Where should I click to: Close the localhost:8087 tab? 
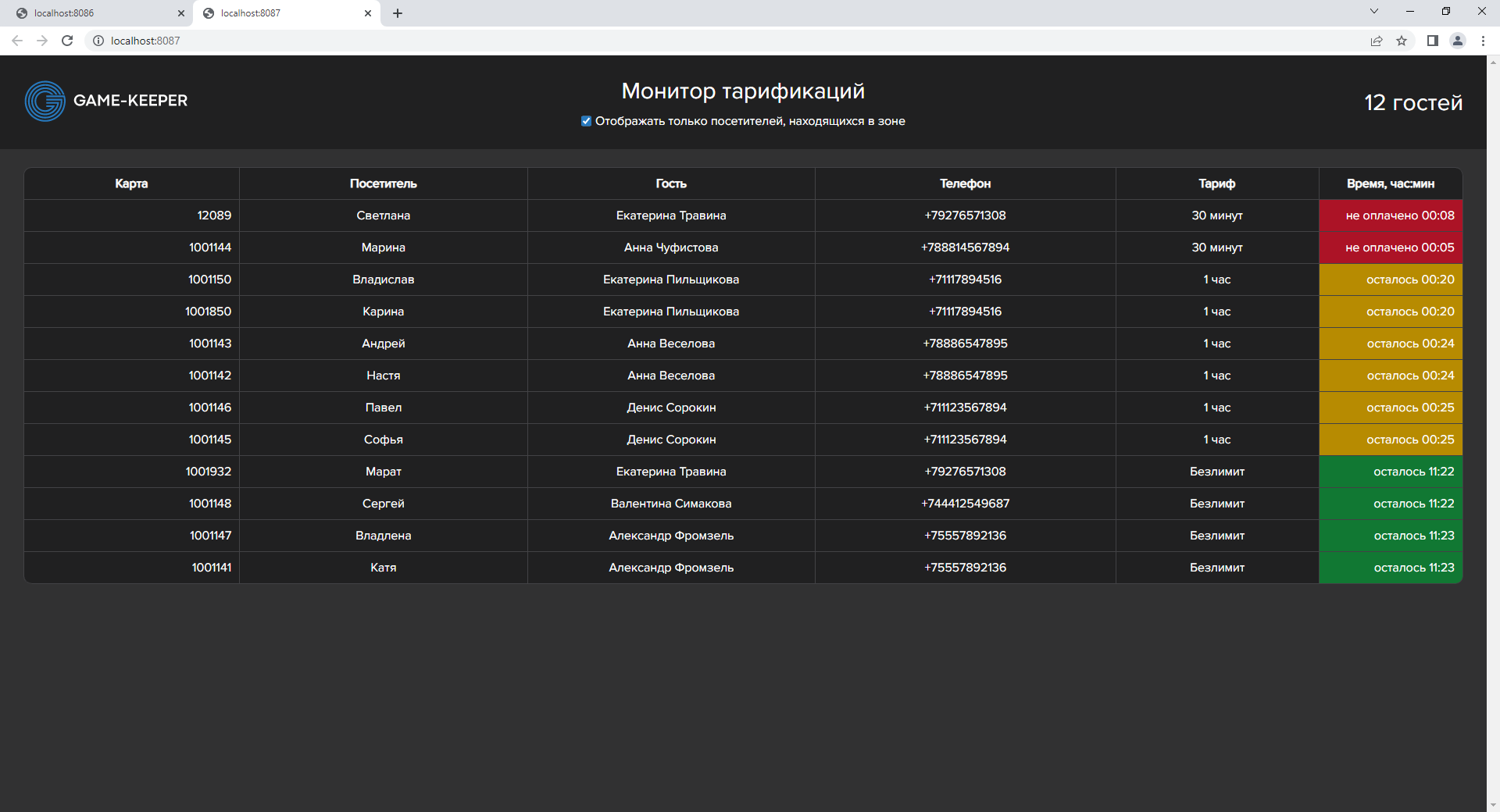click(x=368, y=13)
